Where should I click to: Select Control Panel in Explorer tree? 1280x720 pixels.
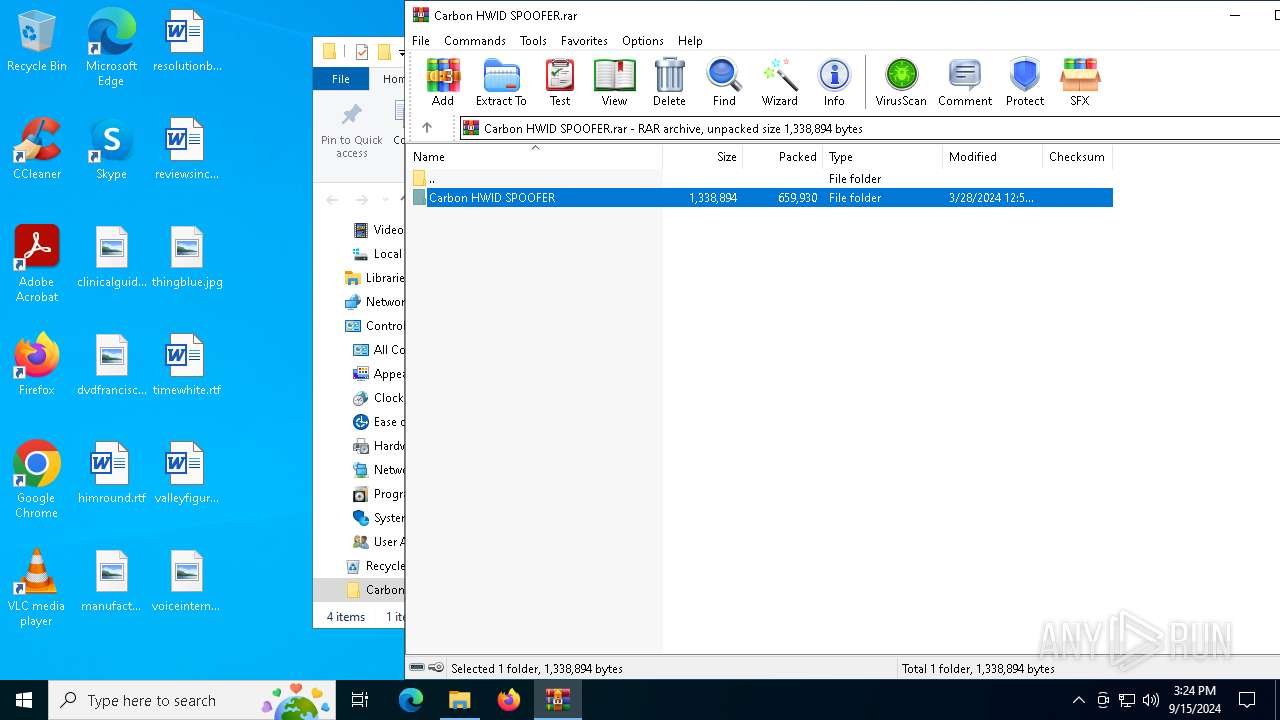tap(374, 326)
